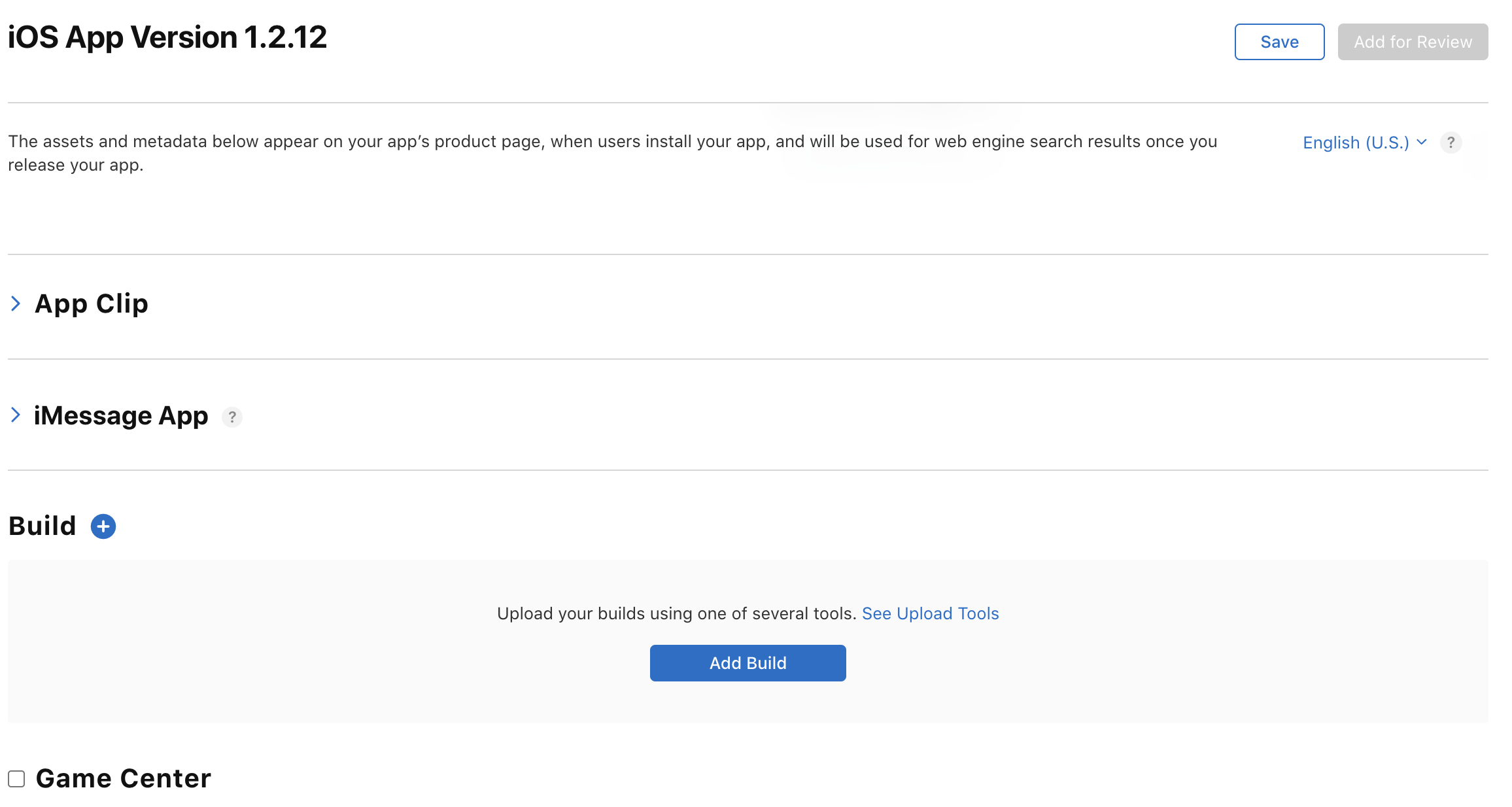Click the Game Center label
The width and height of the screenshot is (1512, 807).
pos(124,778)
